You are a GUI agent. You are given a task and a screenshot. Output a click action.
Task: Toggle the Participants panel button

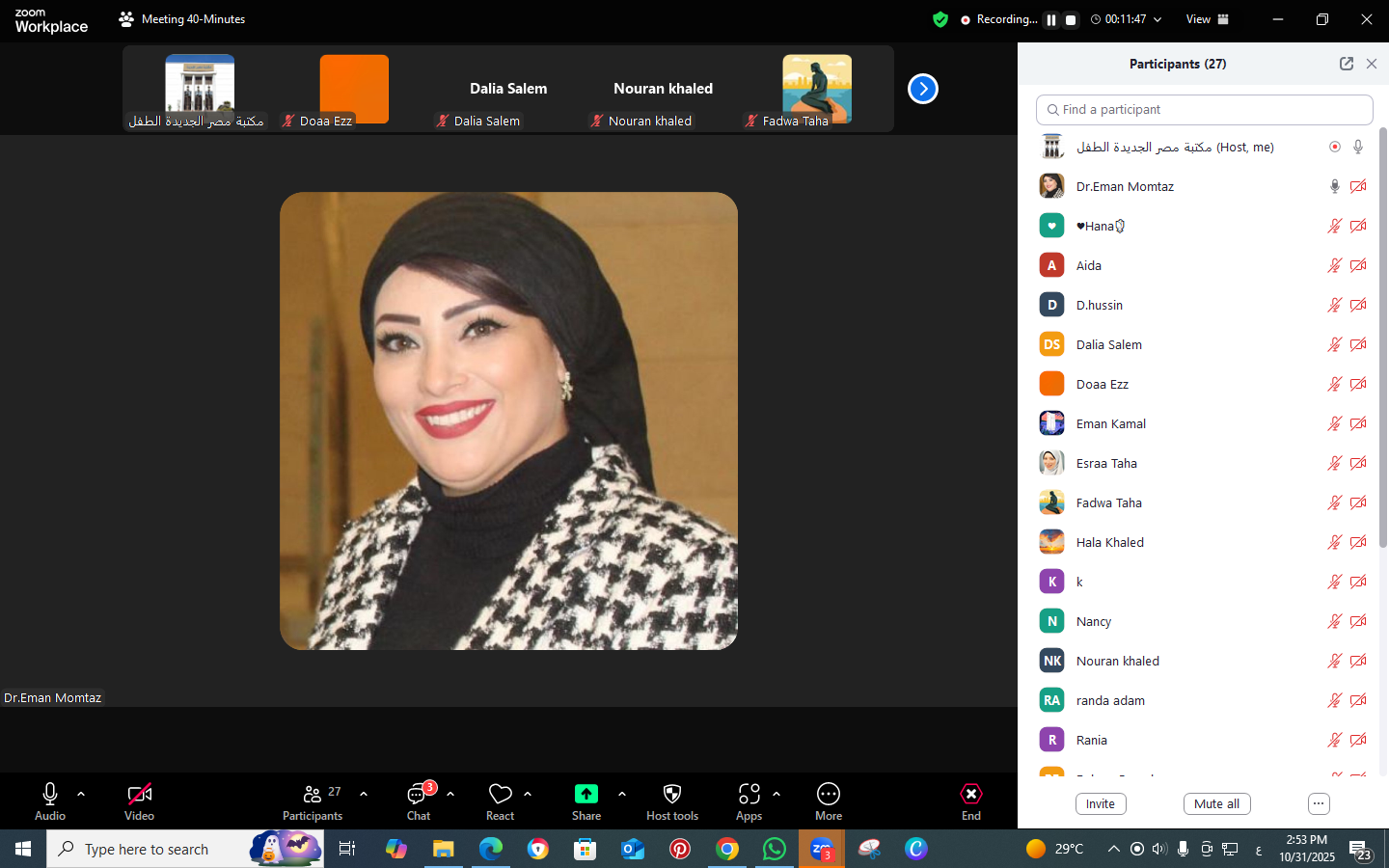click(x=313, y=794)
